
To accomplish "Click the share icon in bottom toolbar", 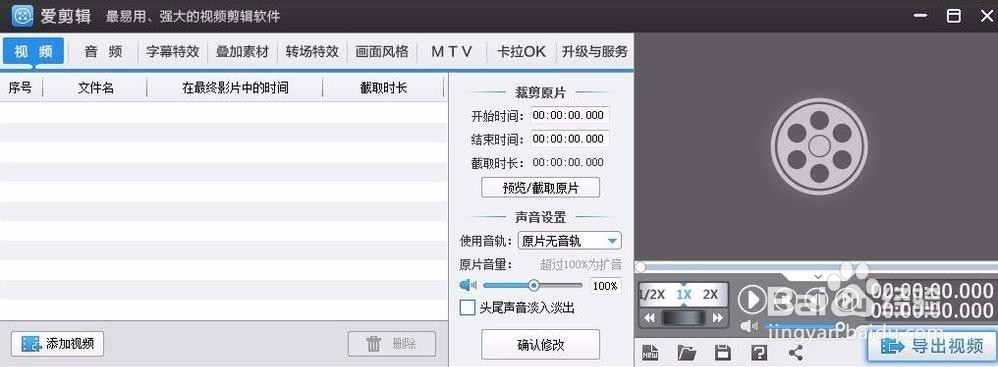I will coord(796,352).
